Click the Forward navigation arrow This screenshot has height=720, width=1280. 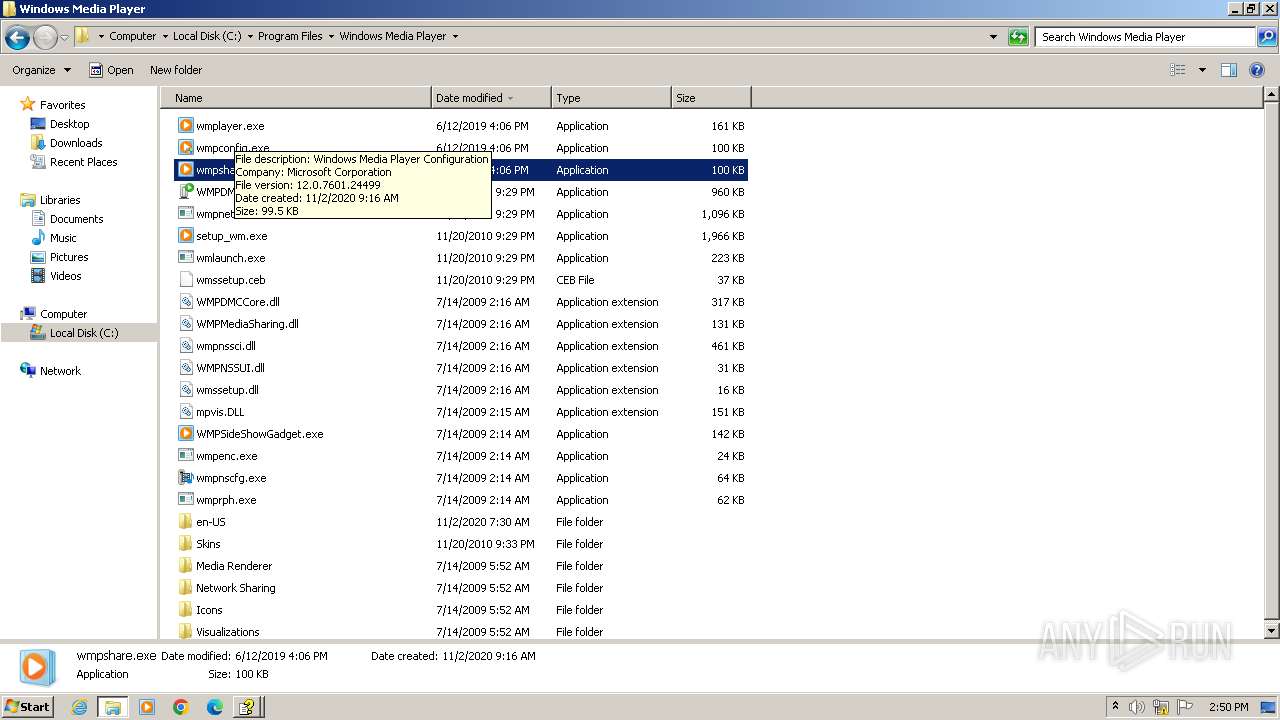click(45, 37)
